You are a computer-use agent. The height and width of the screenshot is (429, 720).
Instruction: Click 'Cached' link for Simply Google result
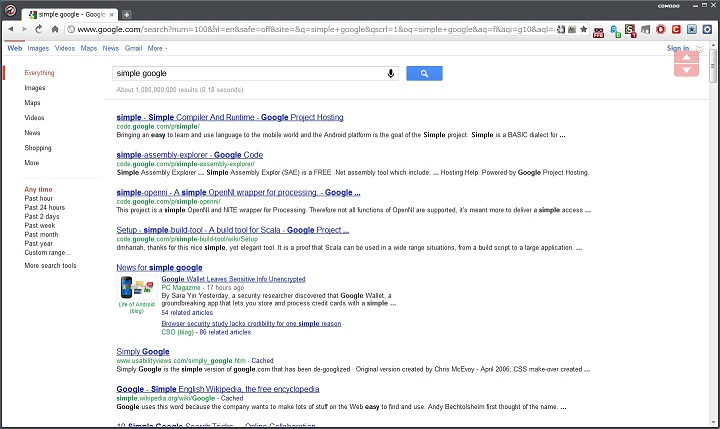pos(262,361)
